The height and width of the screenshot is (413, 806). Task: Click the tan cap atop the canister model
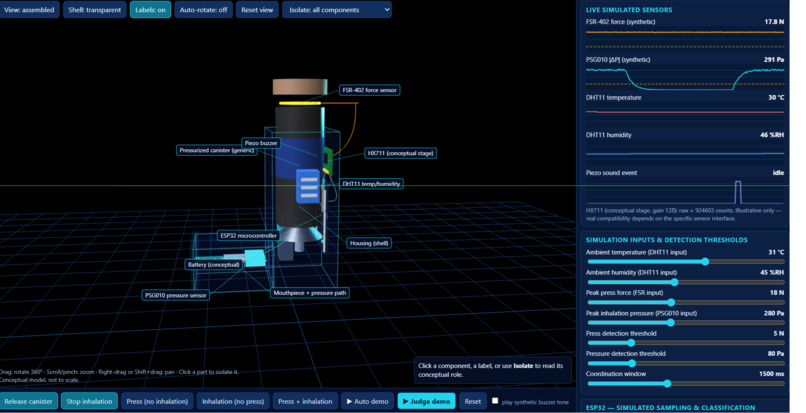300,87
